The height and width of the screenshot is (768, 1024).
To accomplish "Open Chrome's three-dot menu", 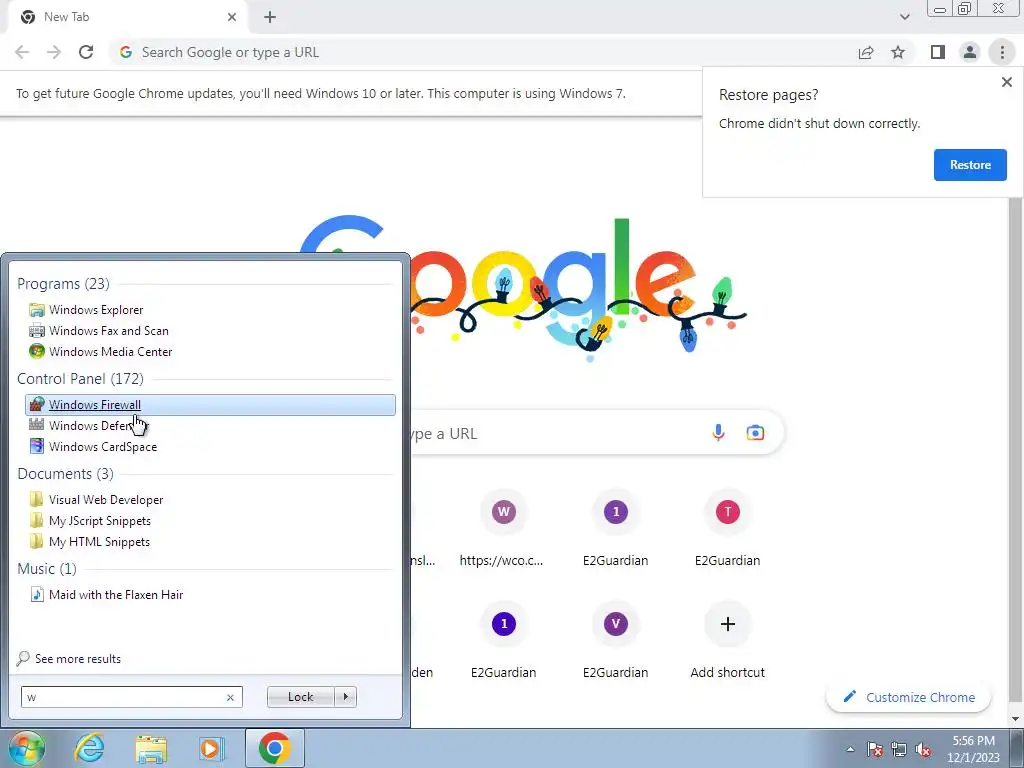I will click(x=1002, y=52).
